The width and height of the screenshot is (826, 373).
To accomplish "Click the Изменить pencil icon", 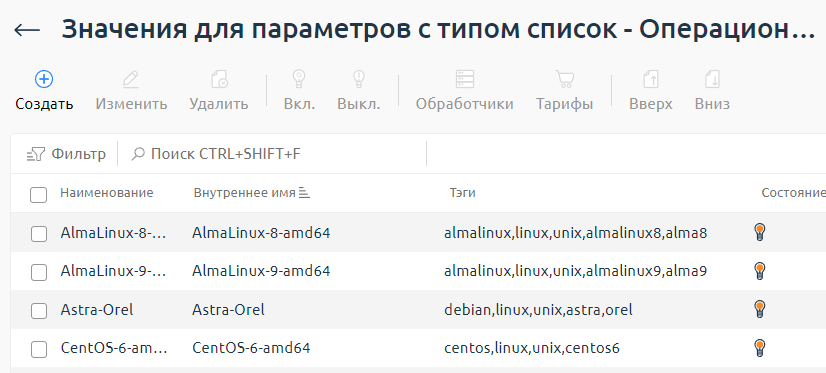I will 131,79.
